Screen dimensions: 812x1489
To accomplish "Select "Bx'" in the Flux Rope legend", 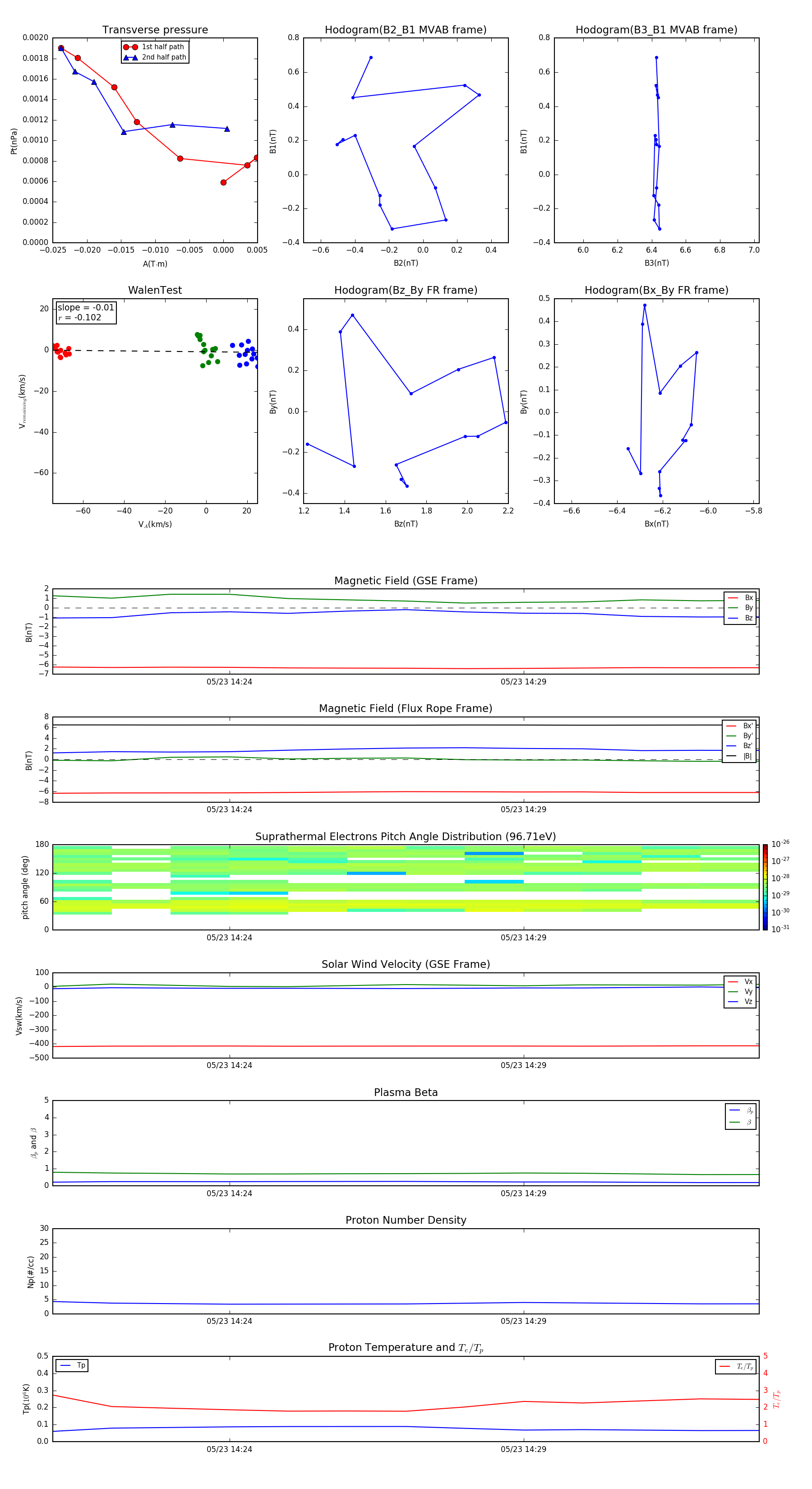I will 740,726.
